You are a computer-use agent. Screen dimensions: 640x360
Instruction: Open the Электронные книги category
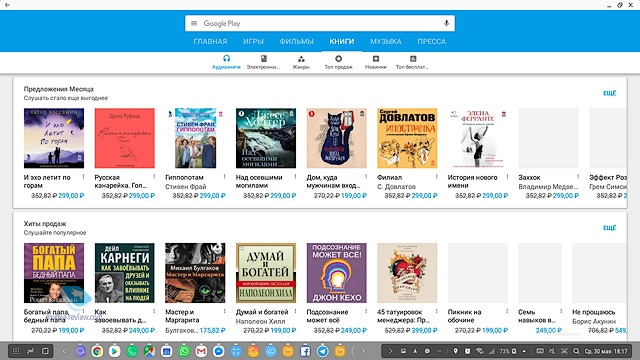[x=263, y=62]
